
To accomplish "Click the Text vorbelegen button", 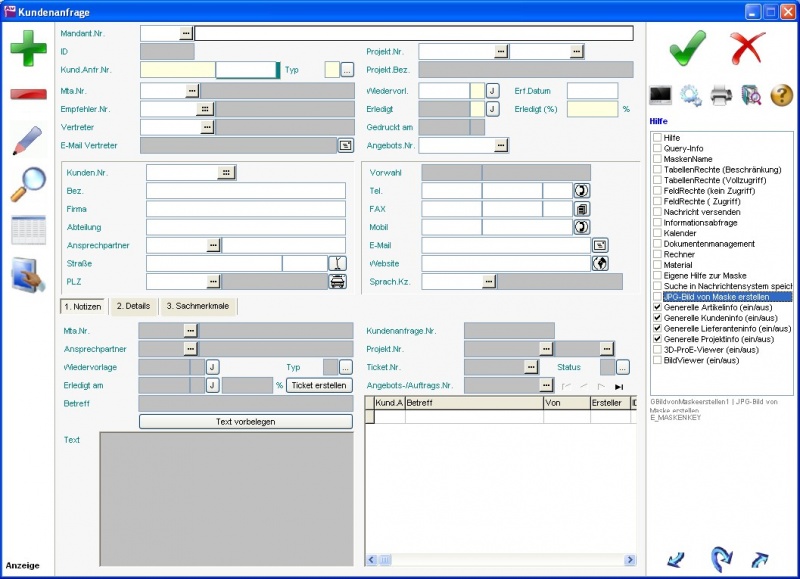I will (x=246, y=421).
